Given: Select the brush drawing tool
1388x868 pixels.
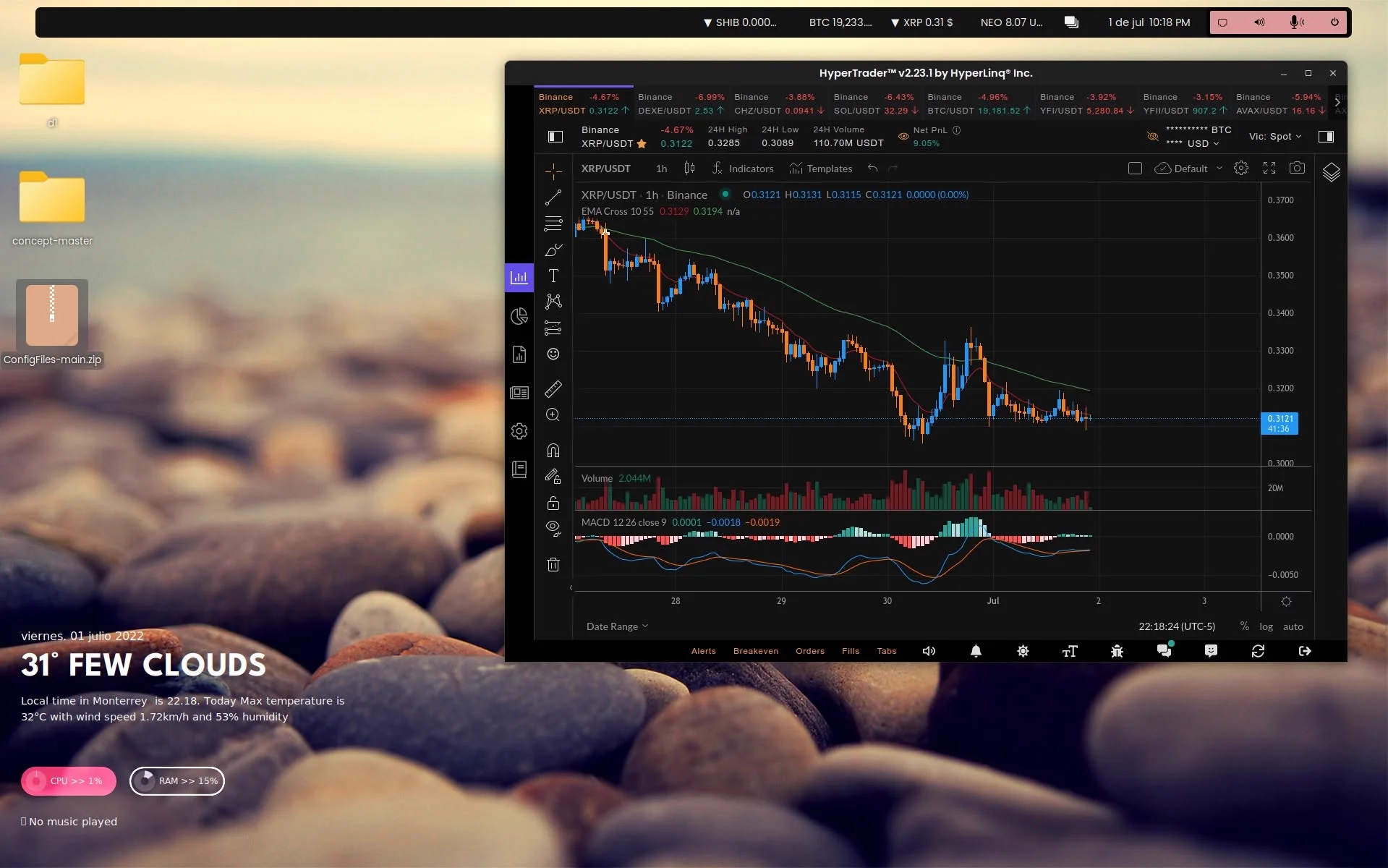Looking at the screenshot, I should 553,250.
